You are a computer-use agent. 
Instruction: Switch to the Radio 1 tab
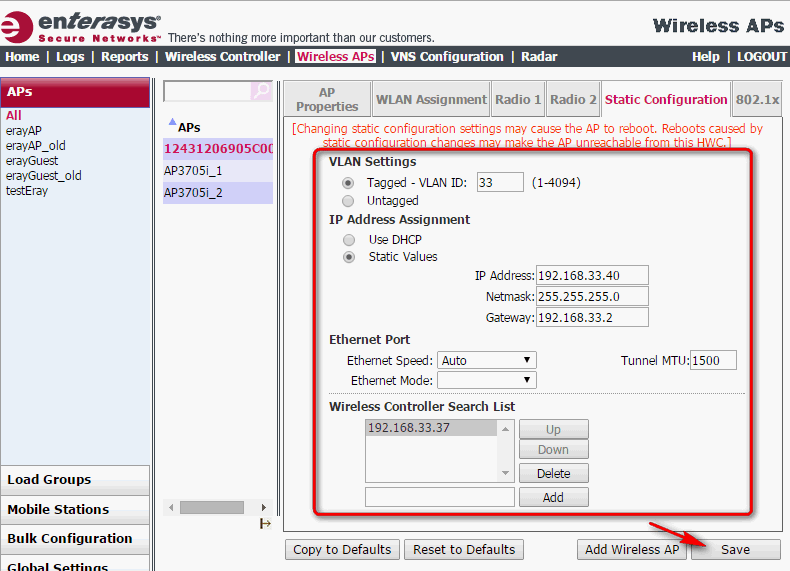point(518,99)
